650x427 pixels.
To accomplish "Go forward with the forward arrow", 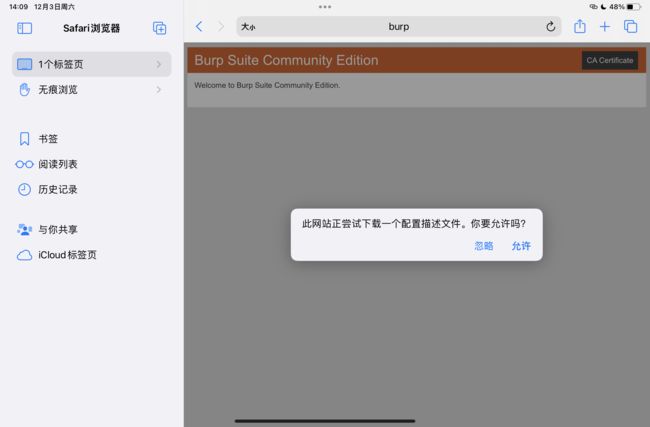I will (221, 27).
